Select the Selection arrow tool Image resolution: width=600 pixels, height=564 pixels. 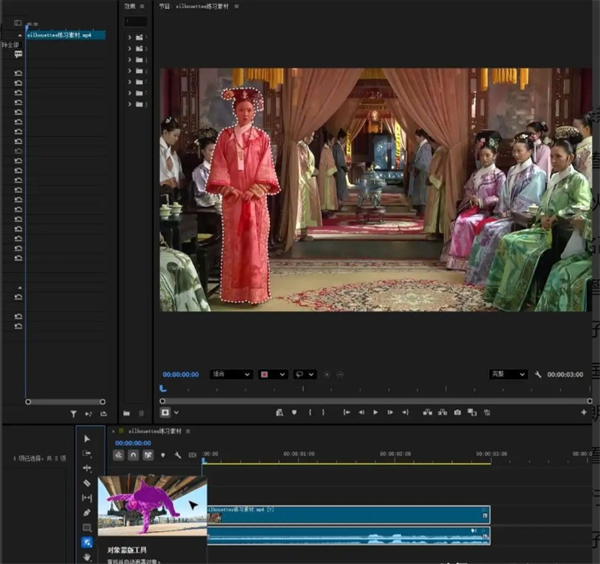(87, 439)
